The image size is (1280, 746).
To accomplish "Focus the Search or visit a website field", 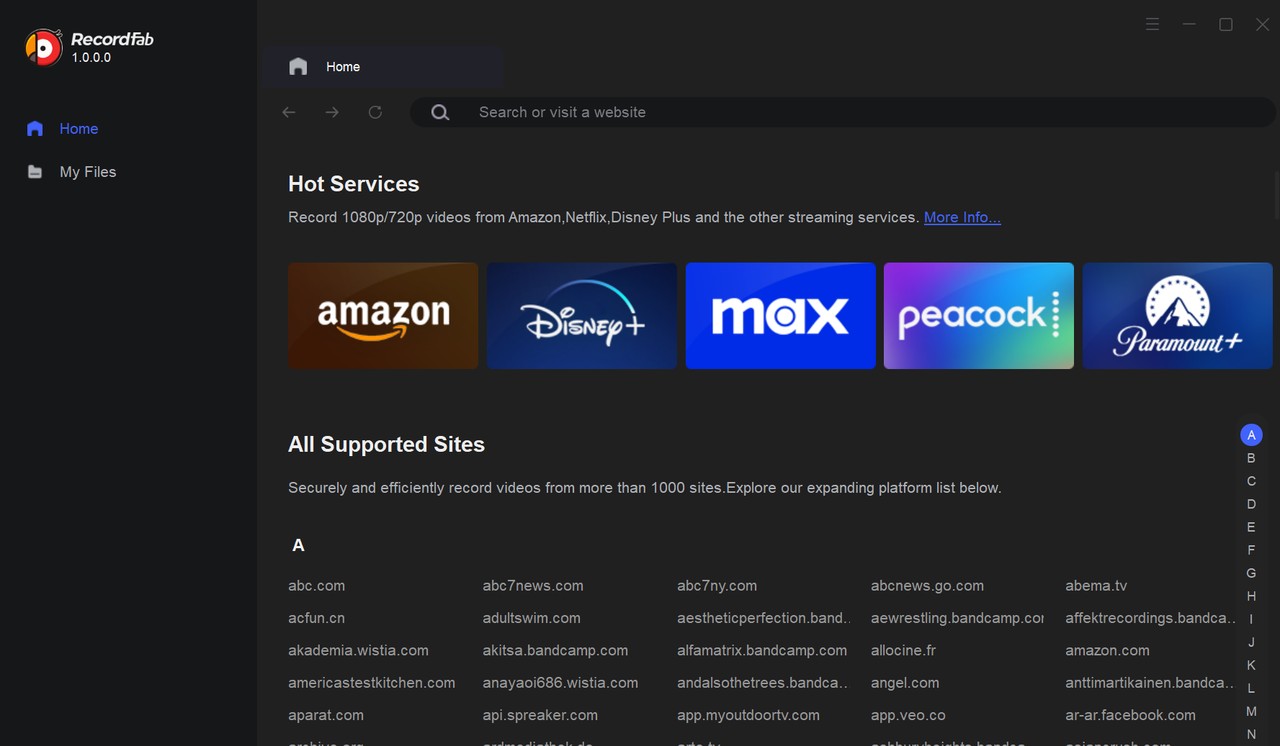I will tap(843, 112).
